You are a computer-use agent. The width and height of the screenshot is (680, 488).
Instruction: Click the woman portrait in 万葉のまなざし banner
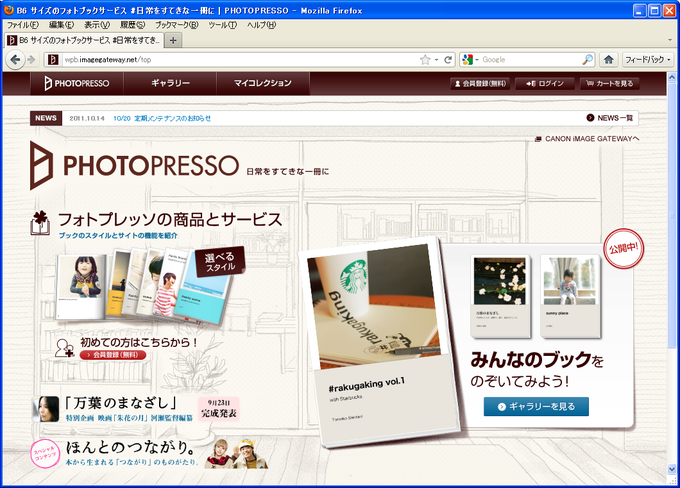pos(46,409)
